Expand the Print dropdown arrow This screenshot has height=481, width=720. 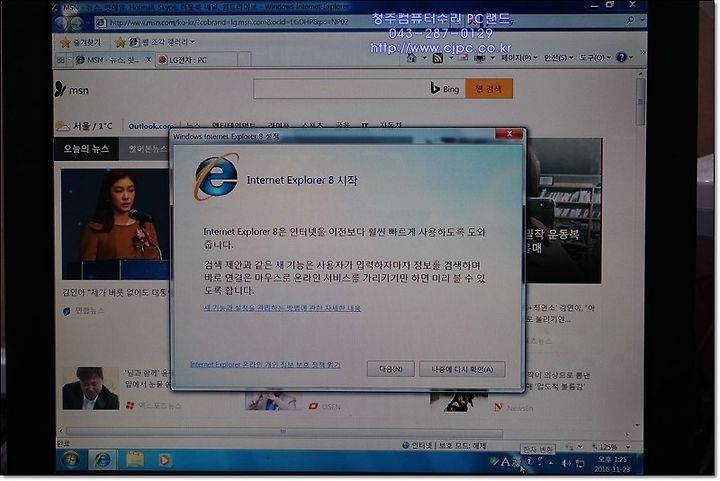(x=493, y=58)
